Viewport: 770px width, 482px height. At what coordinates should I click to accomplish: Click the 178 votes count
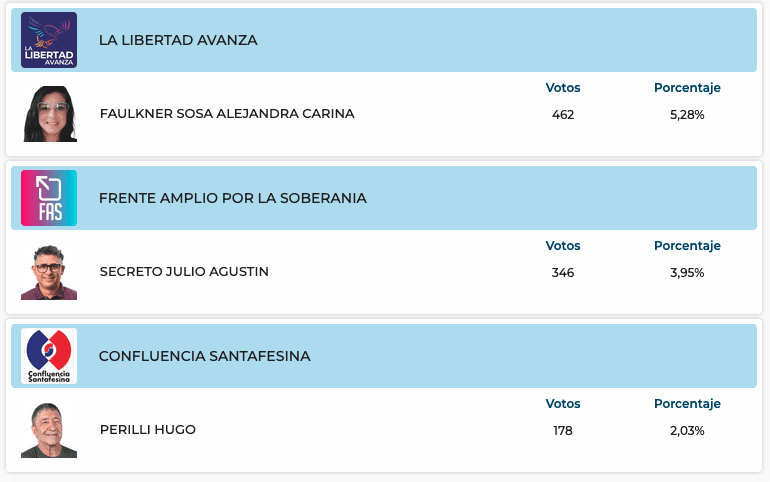click(x=563, y=431)
